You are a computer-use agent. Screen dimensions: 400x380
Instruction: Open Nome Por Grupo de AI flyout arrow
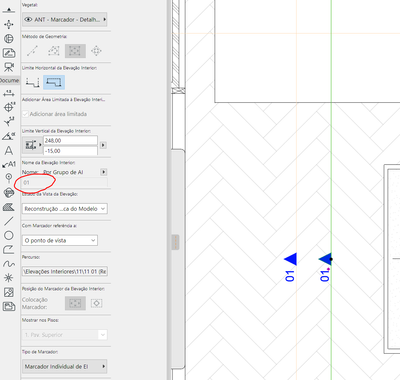[104, 172]
